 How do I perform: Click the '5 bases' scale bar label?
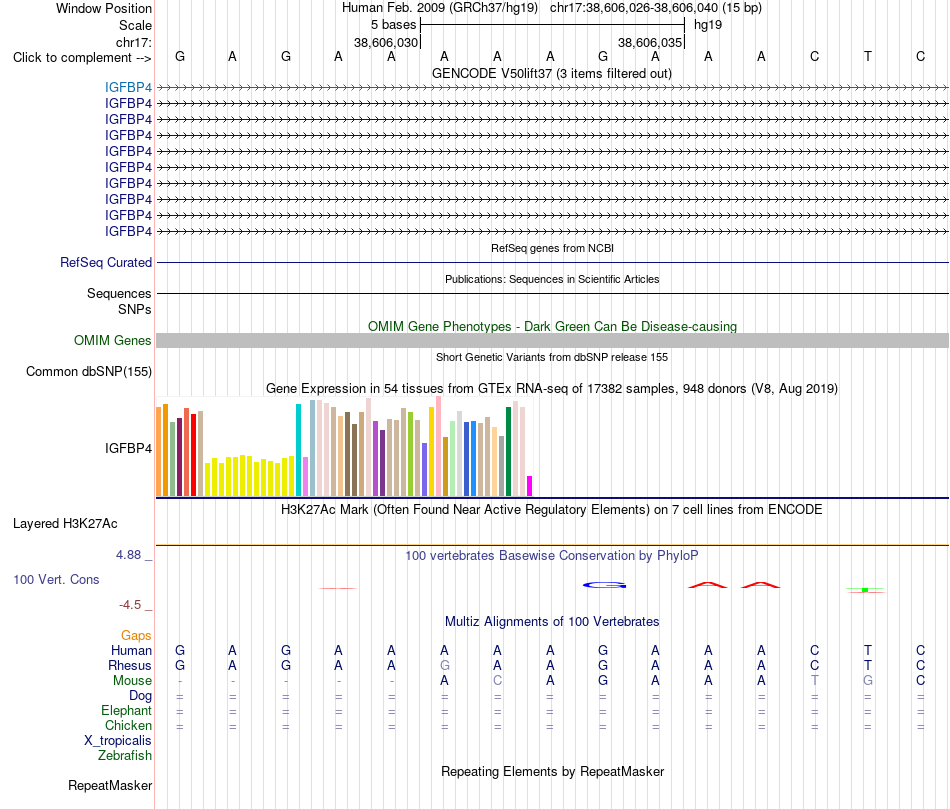pos(393,25)
